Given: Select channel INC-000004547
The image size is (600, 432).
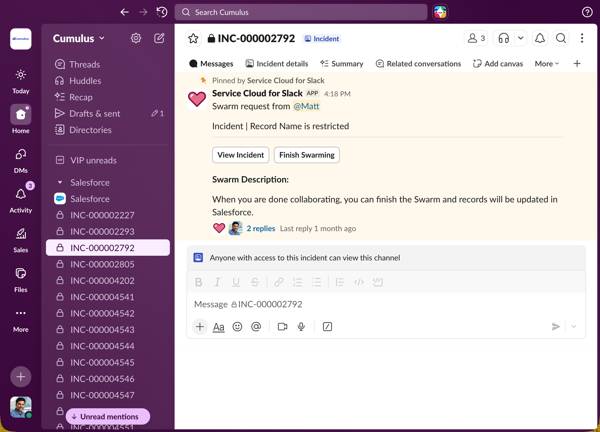Looking at the screenshot, I should click(108, 395).
